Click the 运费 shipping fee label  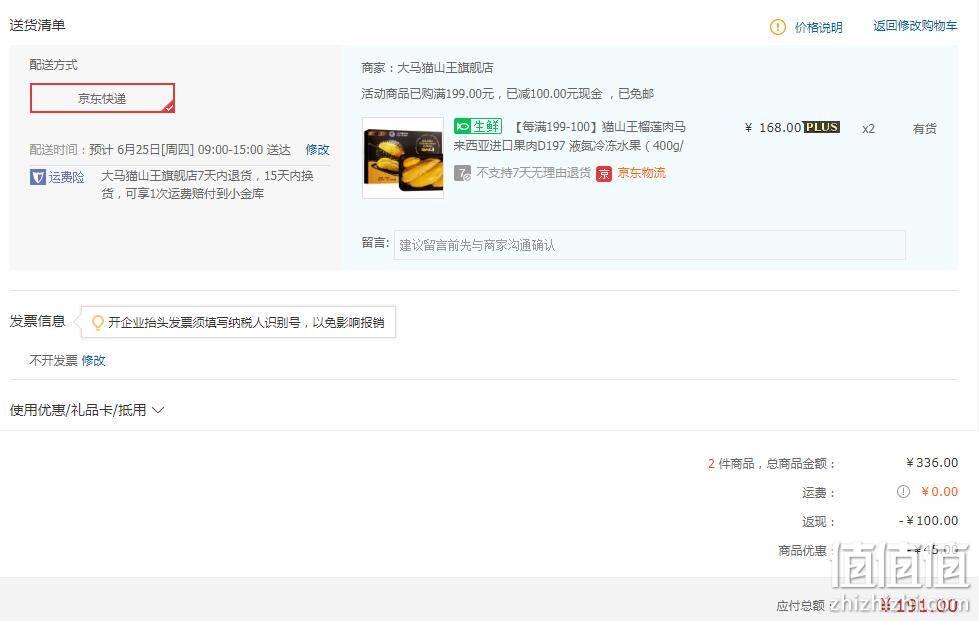tap(818, 492)
